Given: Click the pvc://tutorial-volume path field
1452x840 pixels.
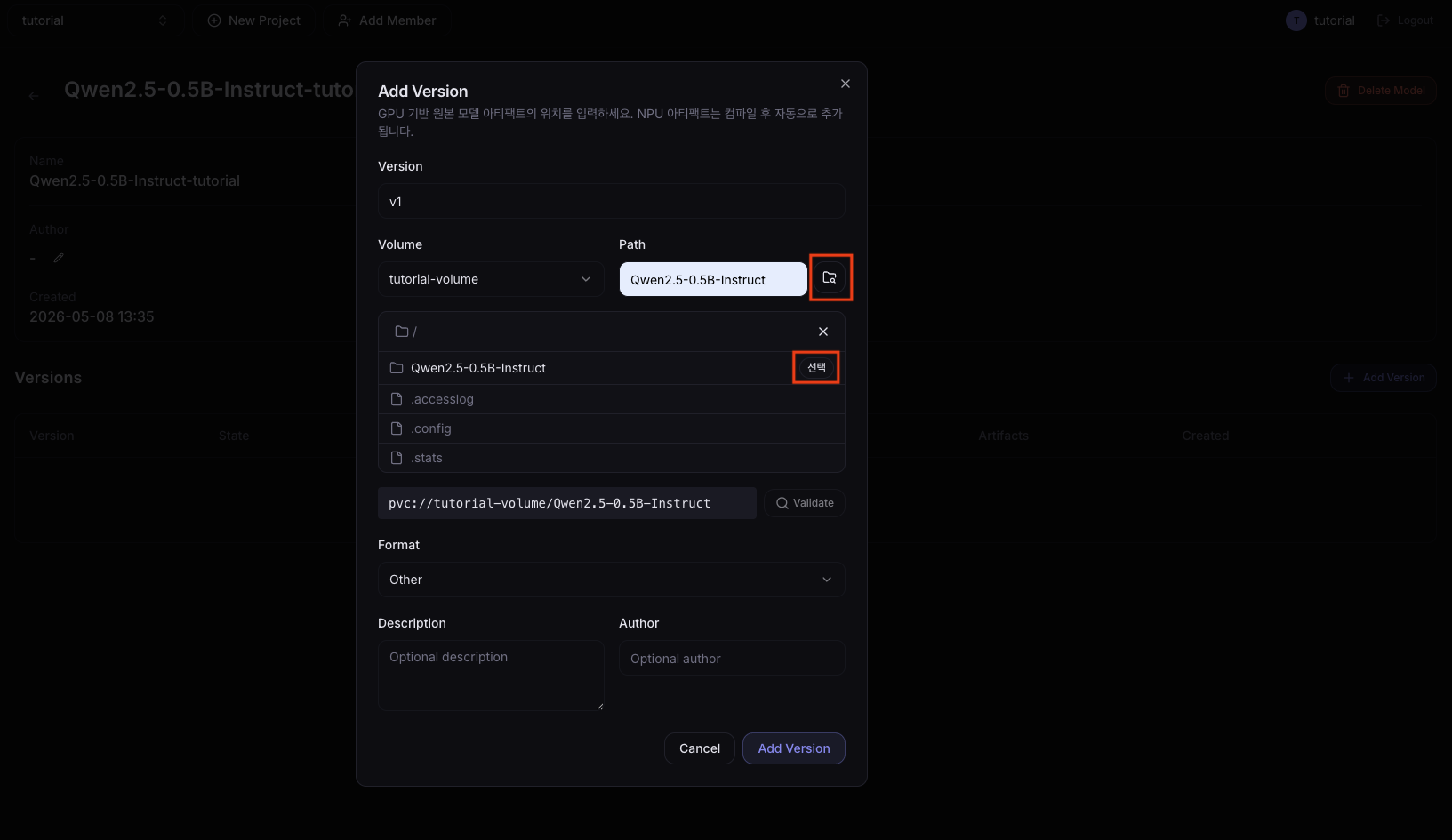Looking at the screenshot, I should tap(567, 503).
